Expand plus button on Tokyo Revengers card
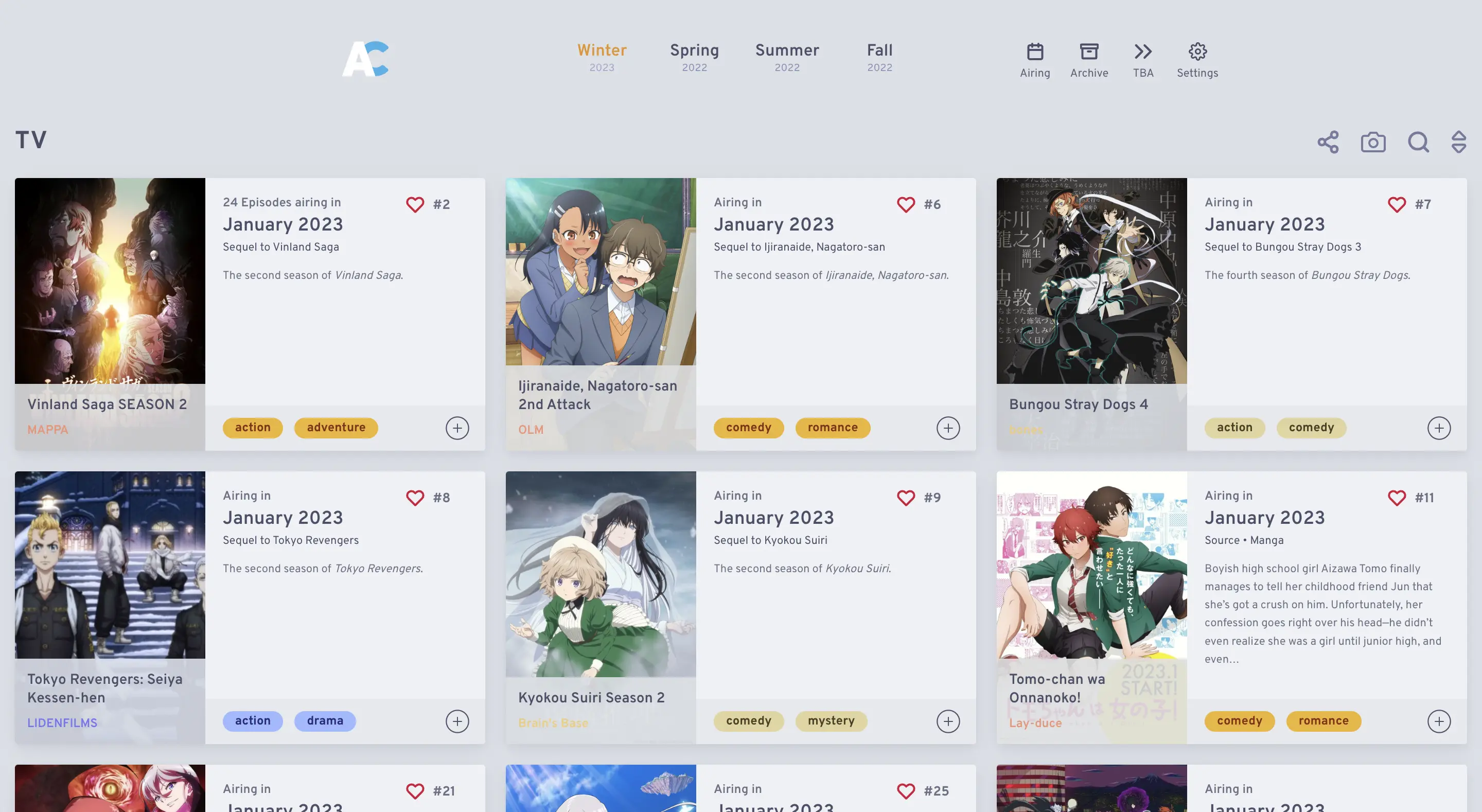Image resolution: width=1482 pixels, height=812 pixels. coord(457,721)
